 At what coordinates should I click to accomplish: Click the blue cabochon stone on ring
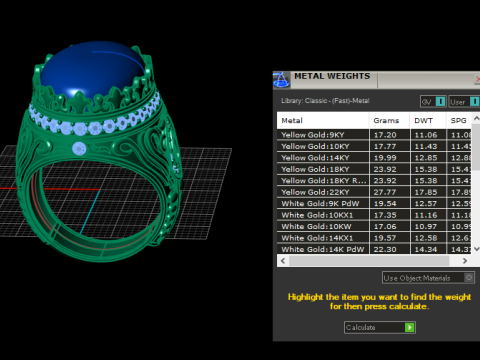(x=92, y=70)
